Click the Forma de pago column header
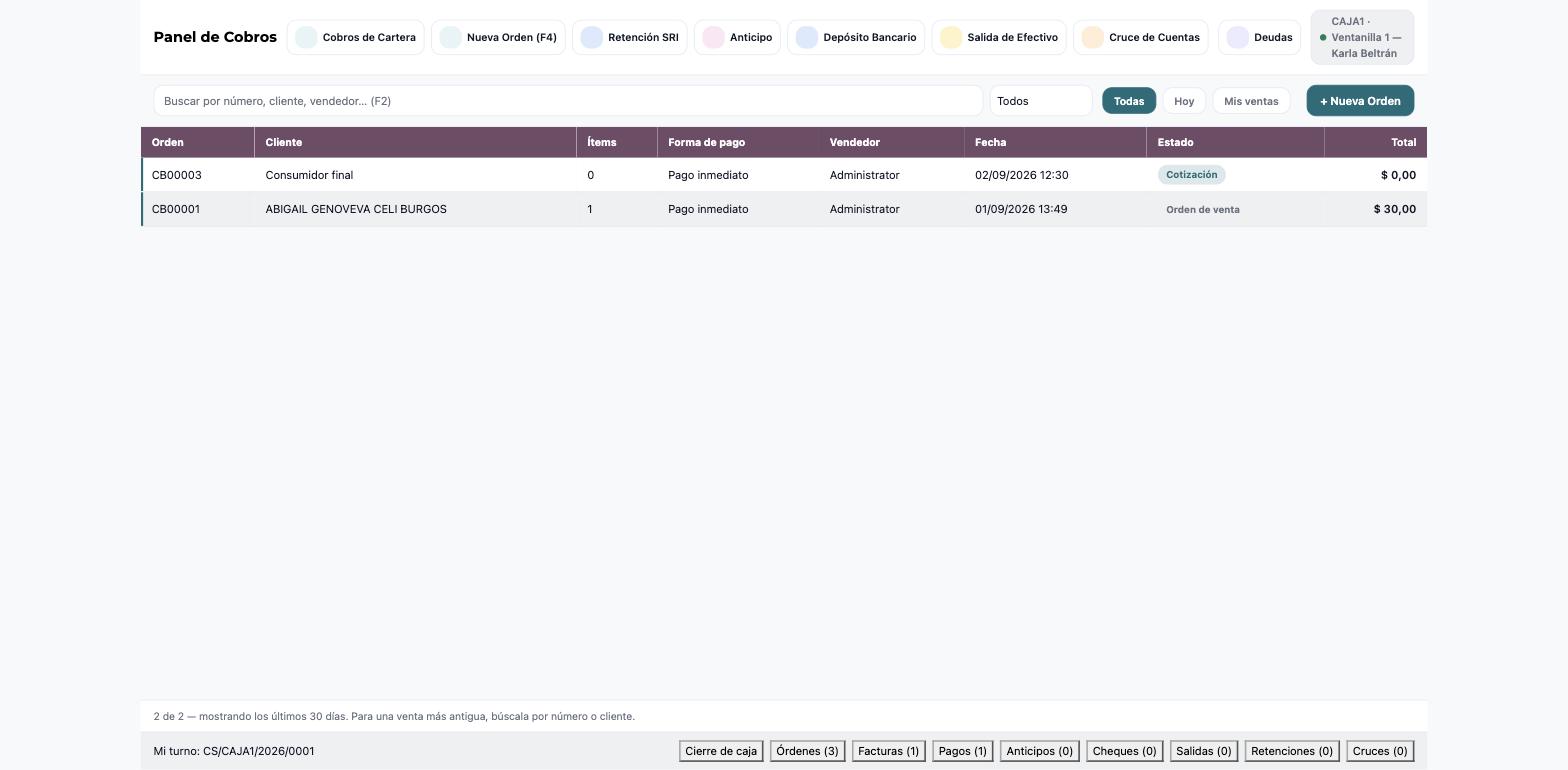The width and height of the screenshot is (1568, 770). click(738, 142)
